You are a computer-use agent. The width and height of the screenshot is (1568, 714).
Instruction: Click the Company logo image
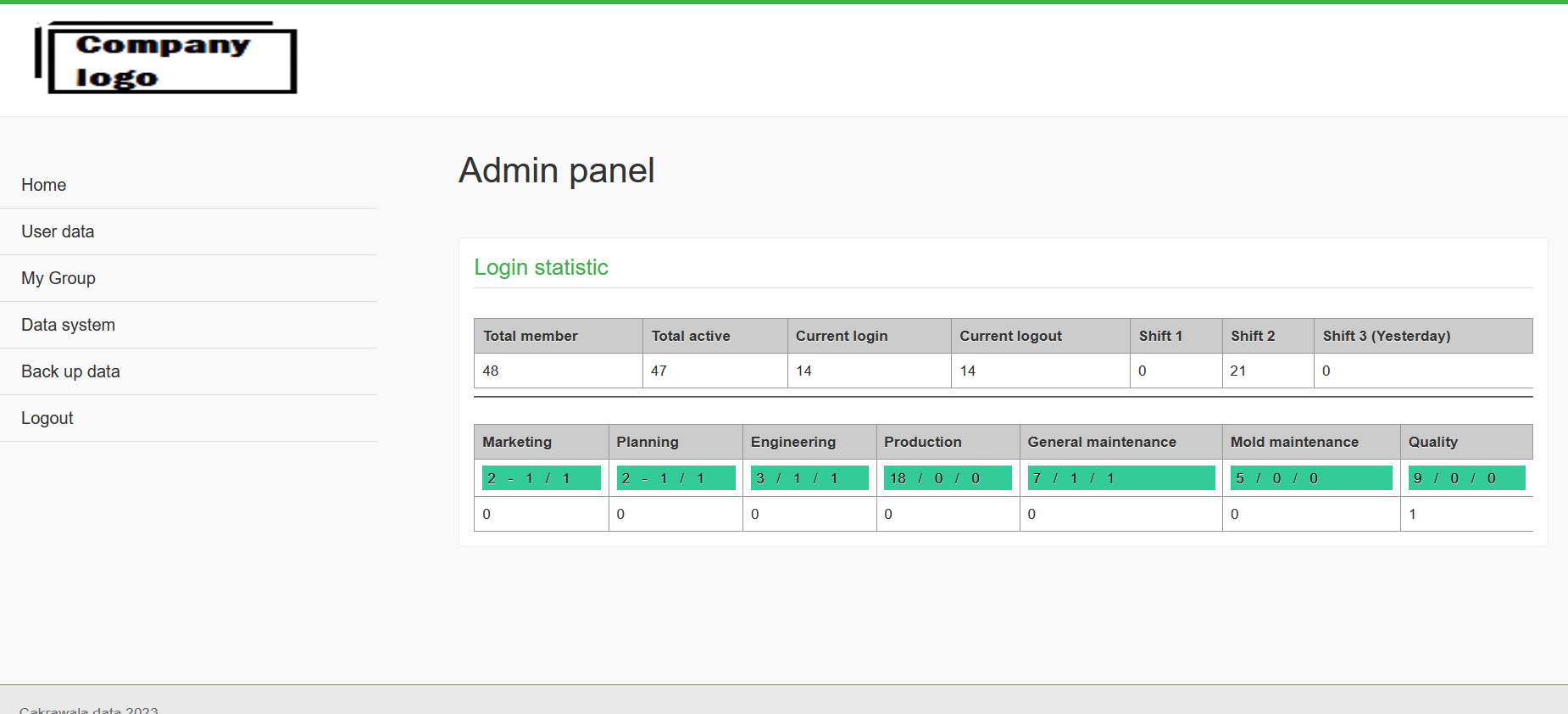coord(166,58)
